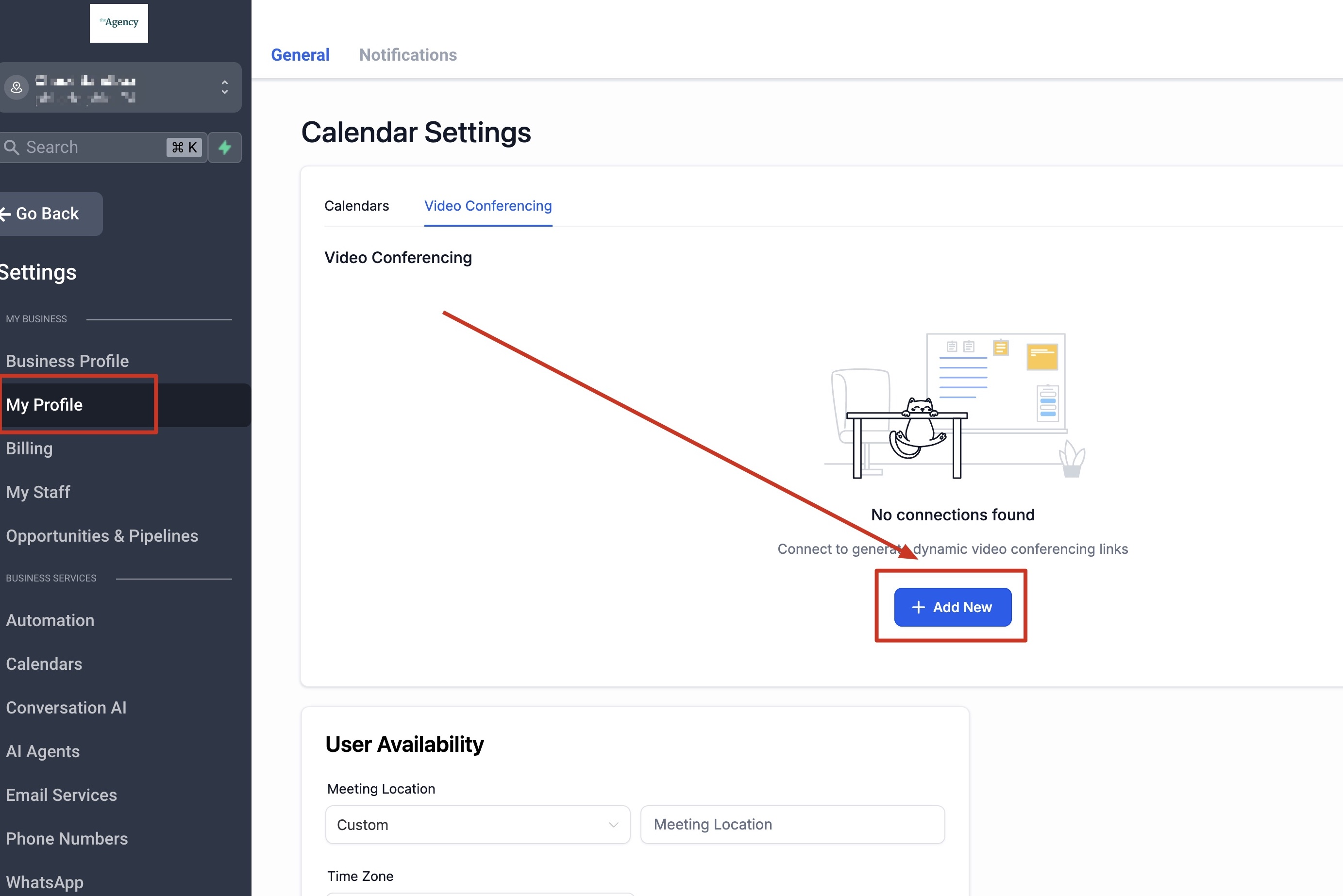Expand the account switcher chevrons
Viewport: 1343px width, 896px height.
tap(225, 87)
